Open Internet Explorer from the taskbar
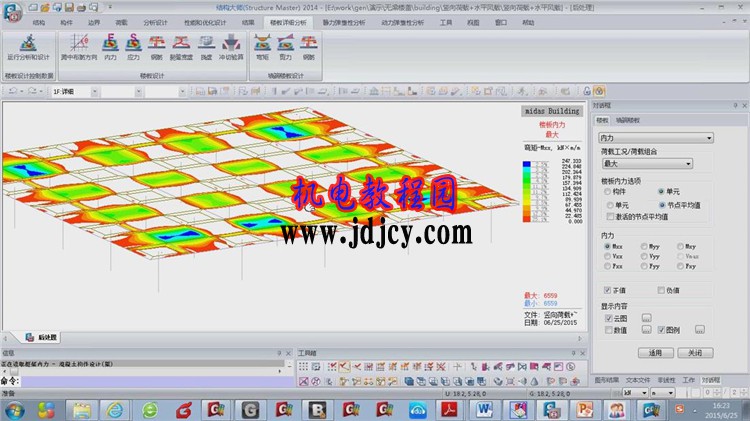 pos(115,410)
